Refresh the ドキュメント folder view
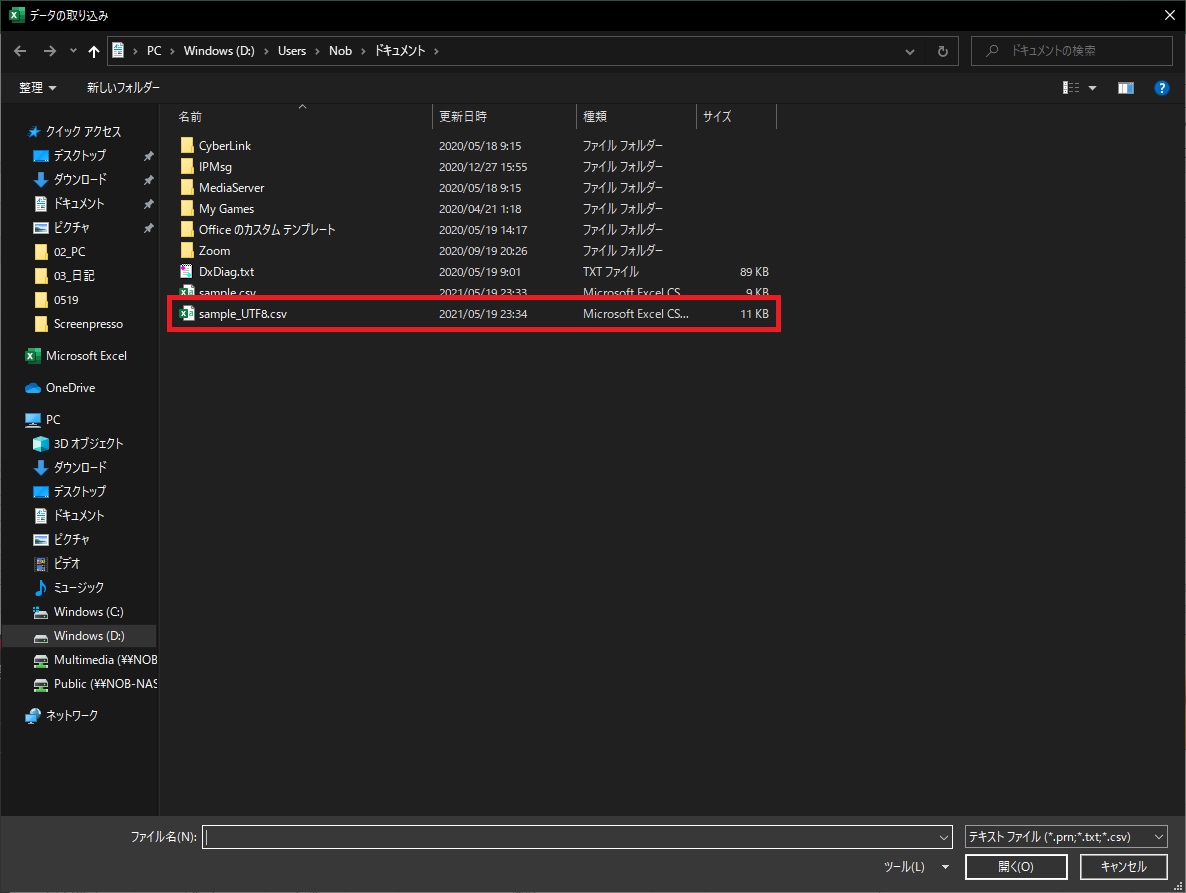Screen dimensions: 1186x893 (942, 51)
